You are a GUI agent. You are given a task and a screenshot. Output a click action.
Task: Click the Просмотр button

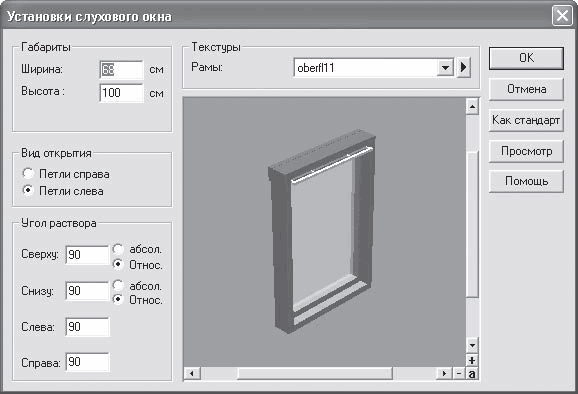coord(526,151)
